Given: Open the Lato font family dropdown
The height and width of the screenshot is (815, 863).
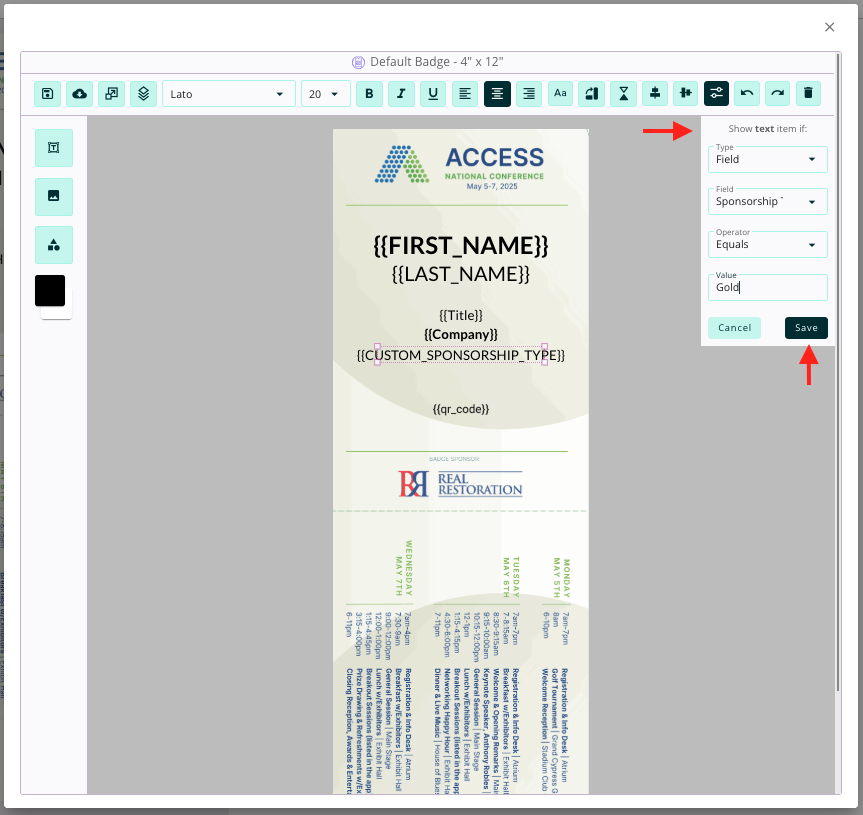Looking at the screenshot, I should (x=228, y=94).
